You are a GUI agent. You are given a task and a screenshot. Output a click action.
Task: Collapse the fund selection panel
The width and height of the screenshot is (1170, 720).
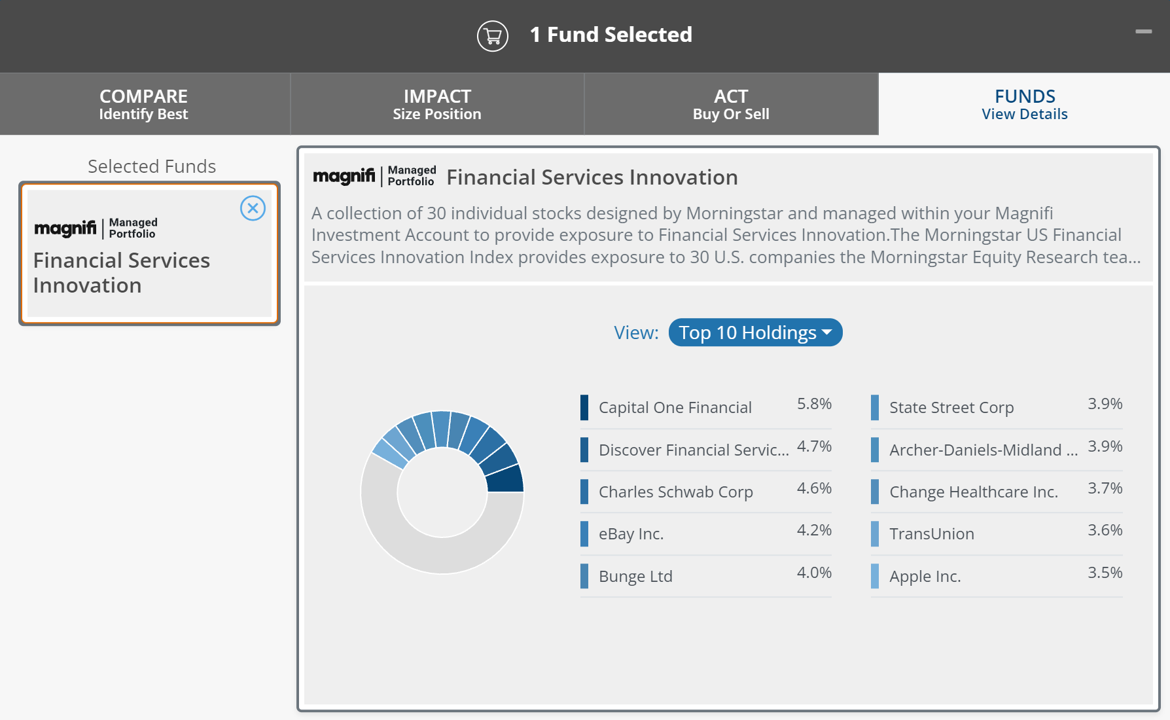point(1142,31)
